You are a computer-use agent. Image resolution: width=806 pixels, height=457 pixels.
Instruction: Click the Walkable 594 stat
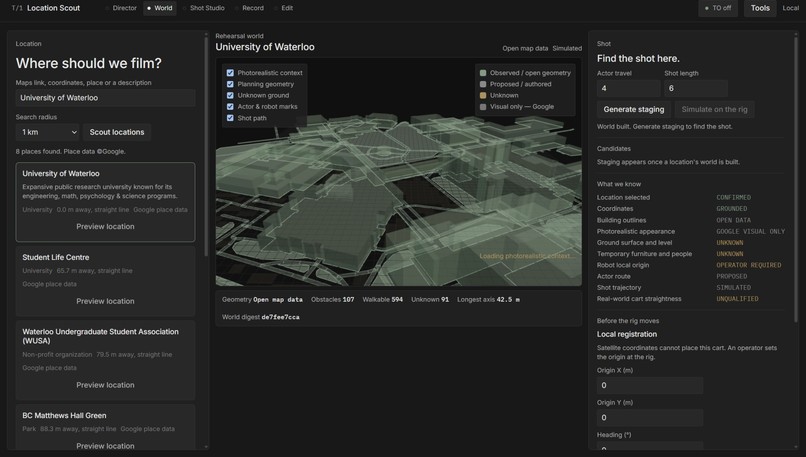(x=382, y=300)
